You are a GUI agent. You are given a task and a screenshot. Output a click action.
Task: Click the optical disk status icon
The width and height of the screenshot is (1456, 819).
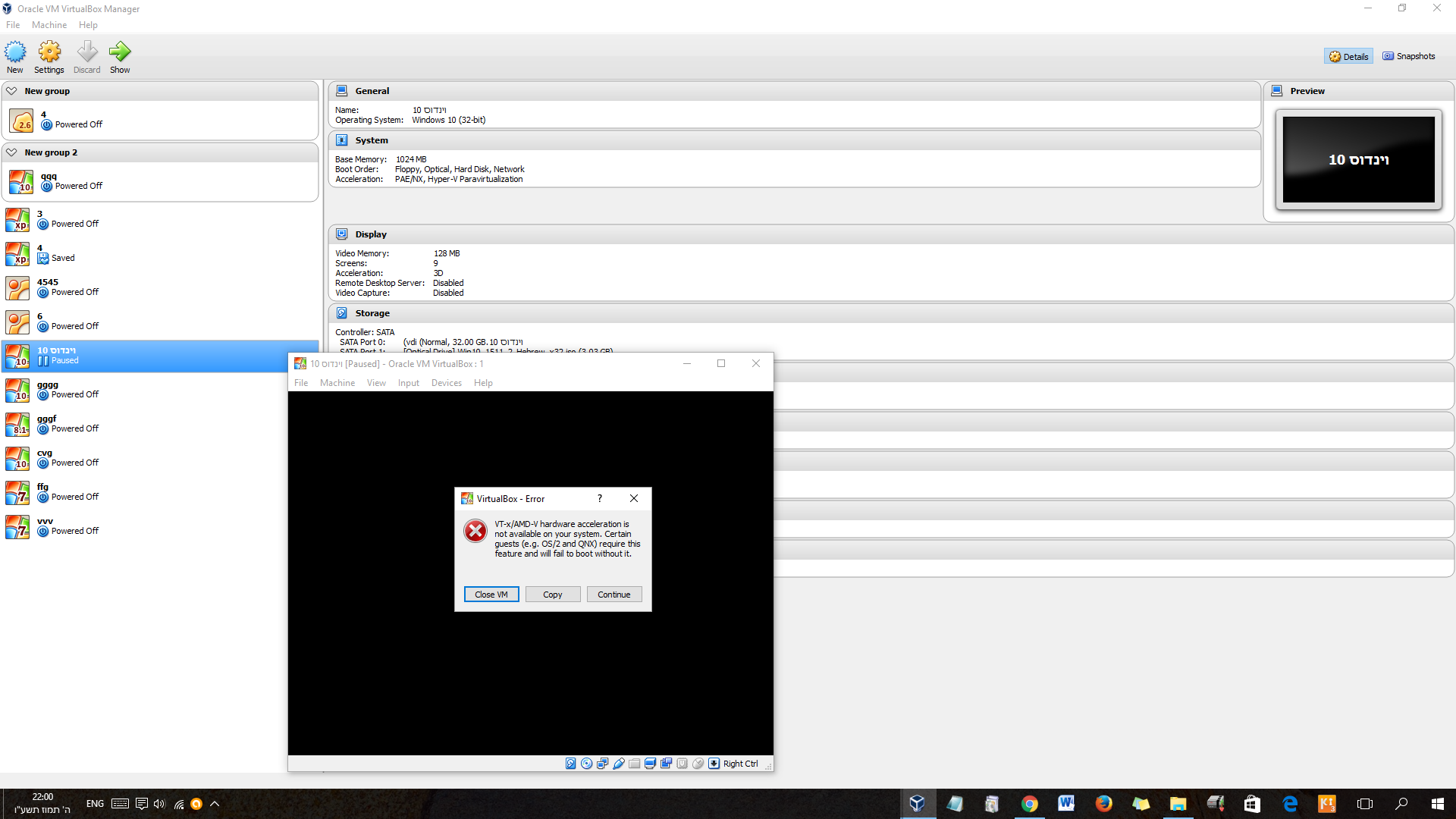pos(586,764)
